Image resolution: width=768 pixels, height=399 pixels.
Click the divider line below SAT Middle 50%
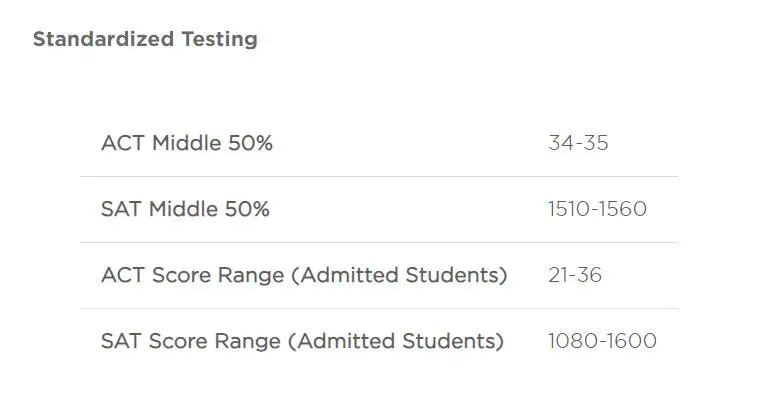[379, 242]
